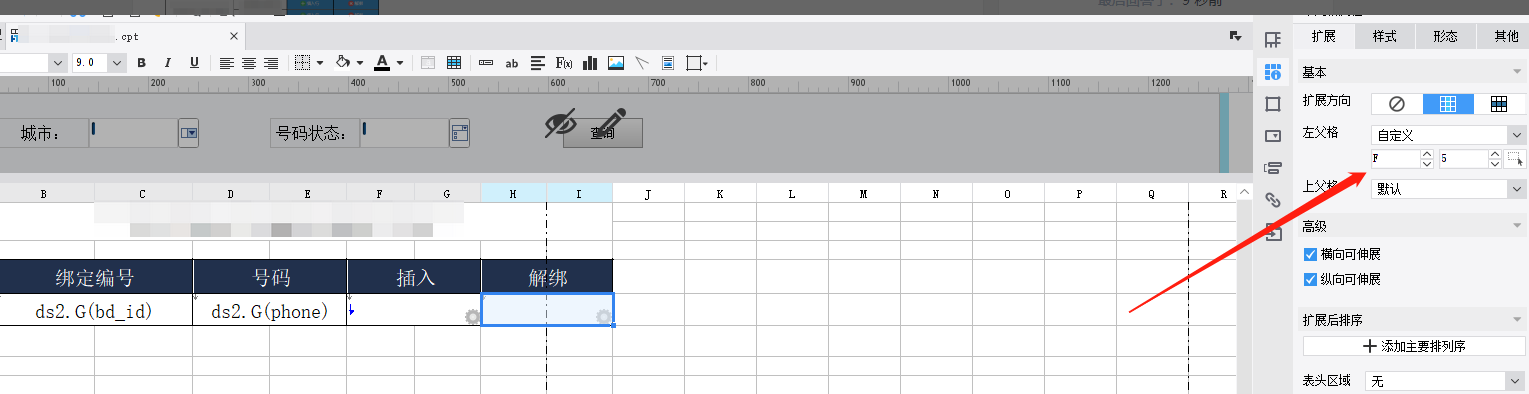The height and width of the screenshot is (394, 1529).
Task: Open font size 9.0 dropdown
Action: click(x=117, y=63)
